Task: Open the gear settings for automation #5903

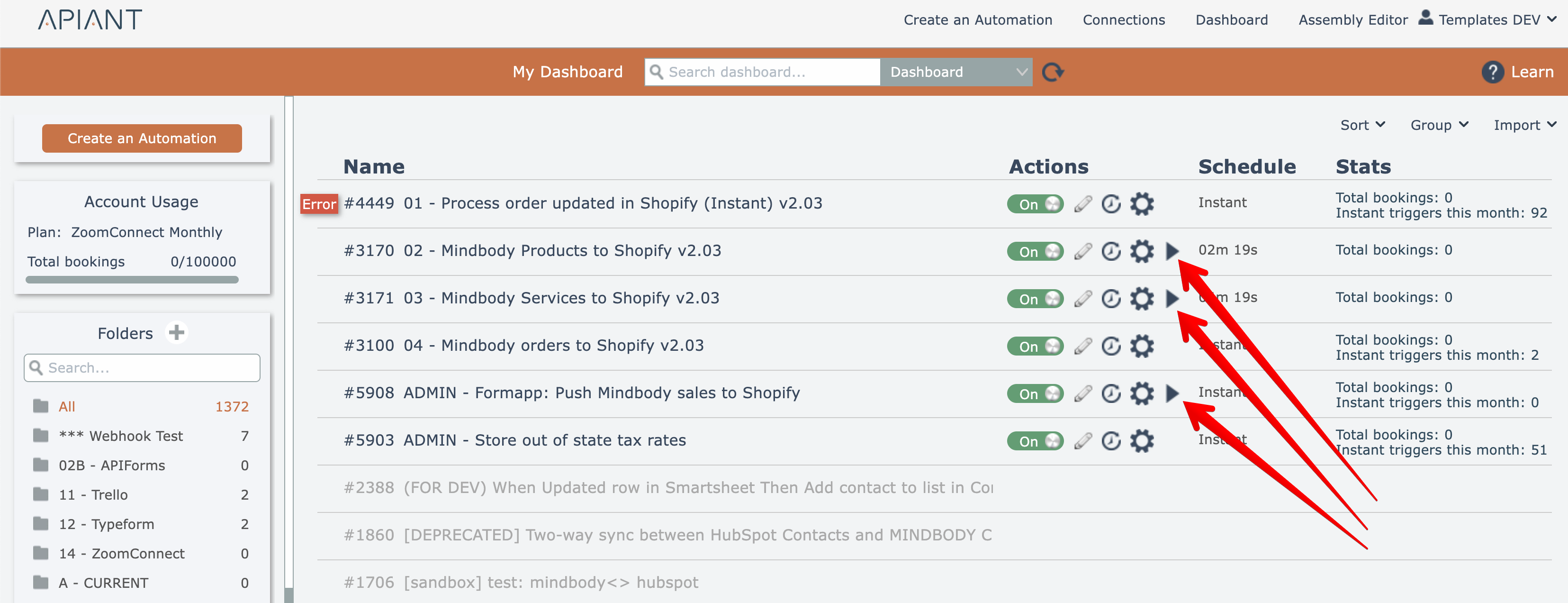Action: click(x=1141, y=441)
